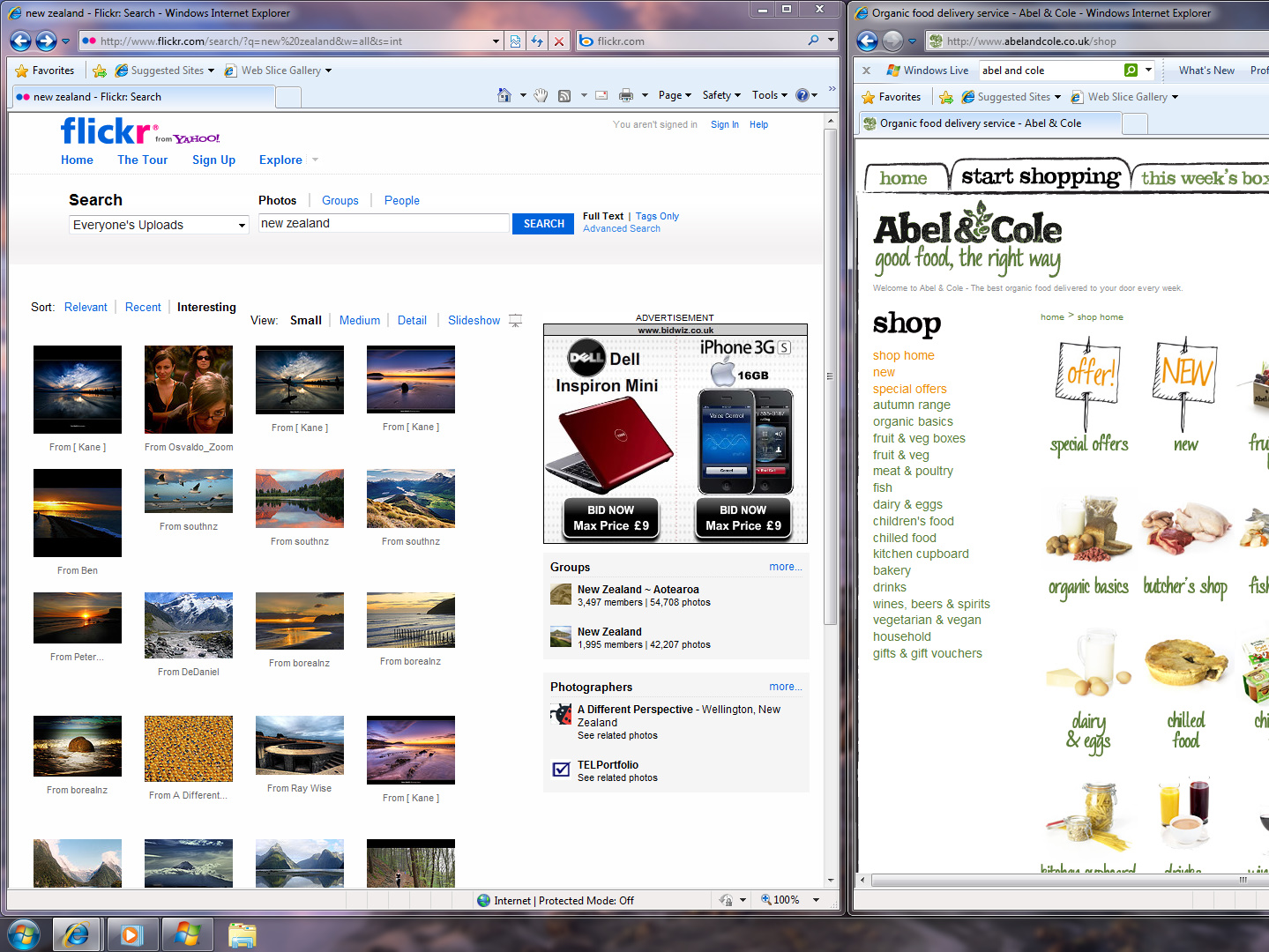Select the 'start shopping' tab on Abel & Cole
This screenshot has width=1269, height=952.
[1041, 176]
